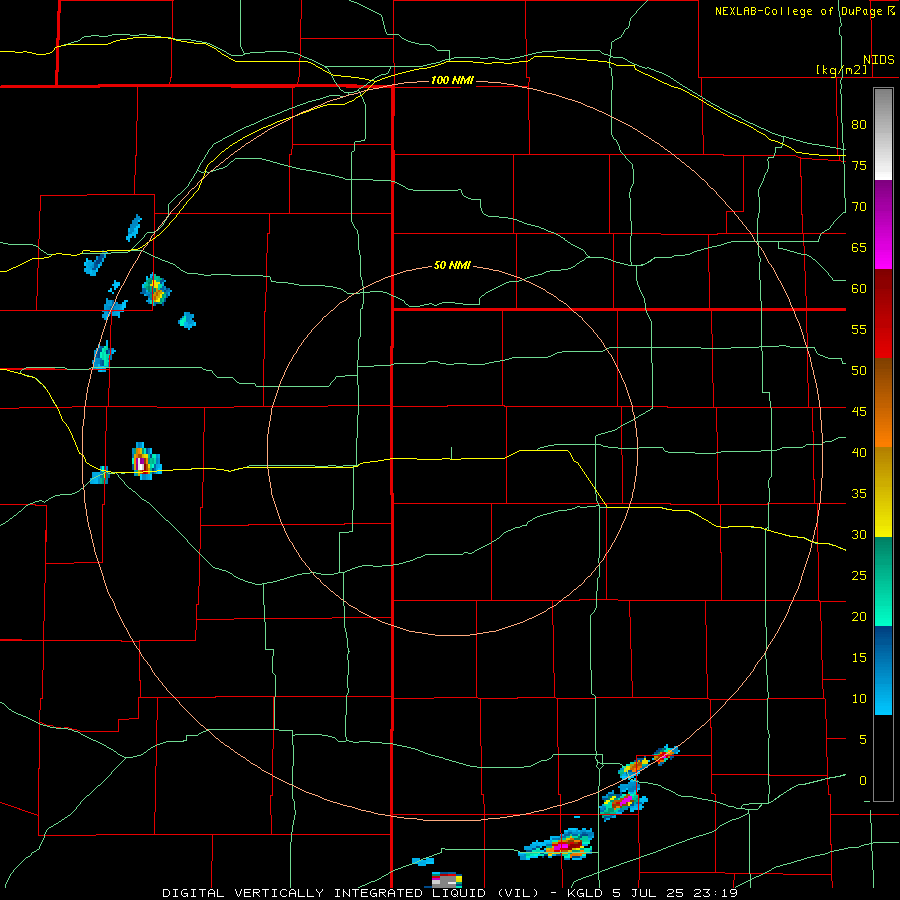Select the 30 value on the VIL scale
This screenshot has width=900, height=900.
(859, 535)
